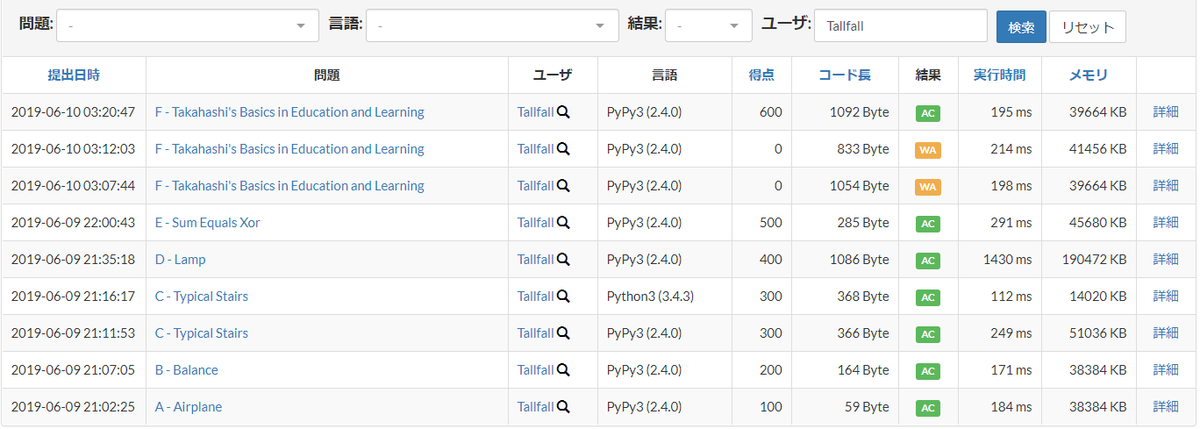
Task: Open Tallfall user link in 03:20:47 row
Action: click(x=535, y=112)
